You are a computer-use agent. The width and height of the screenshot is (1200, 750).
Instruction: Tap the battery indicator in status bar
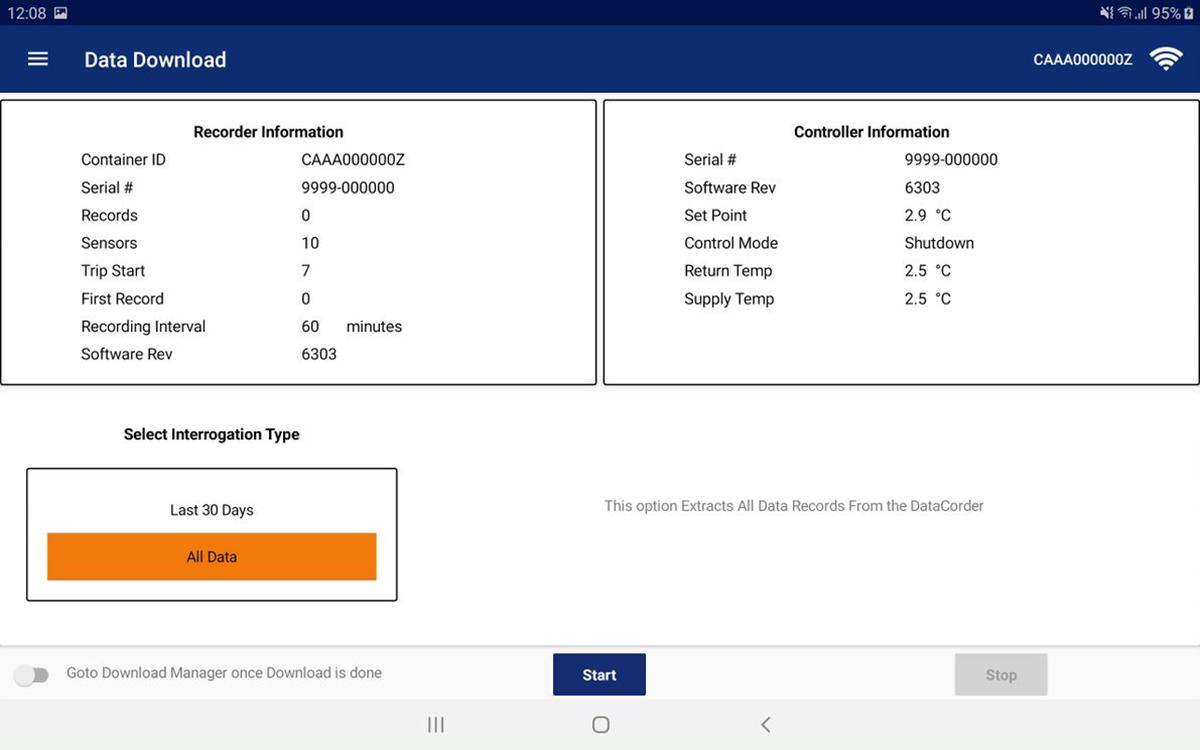tap(1188, 13)
